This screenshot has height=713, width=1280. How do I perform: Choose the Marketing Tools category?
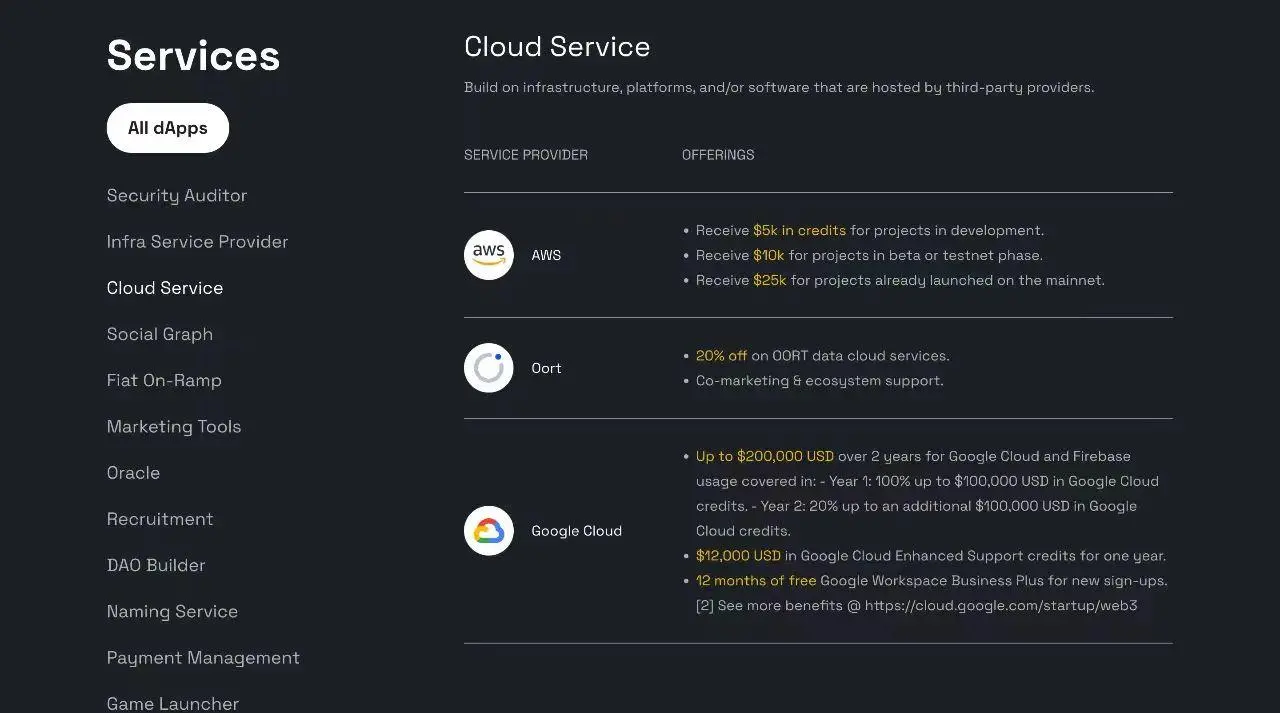point(174,426)
